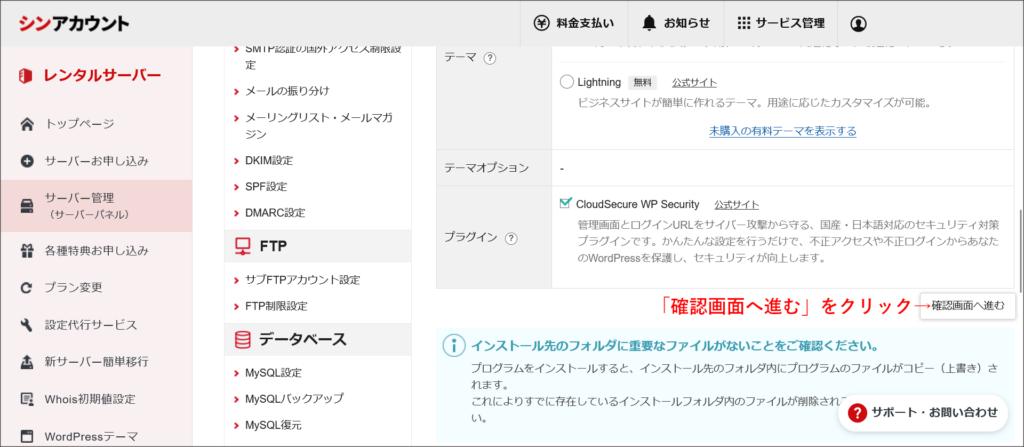Click the 無料 badge beside Lightning
This screenshot has height=447, width=1024.
[643, 83]
